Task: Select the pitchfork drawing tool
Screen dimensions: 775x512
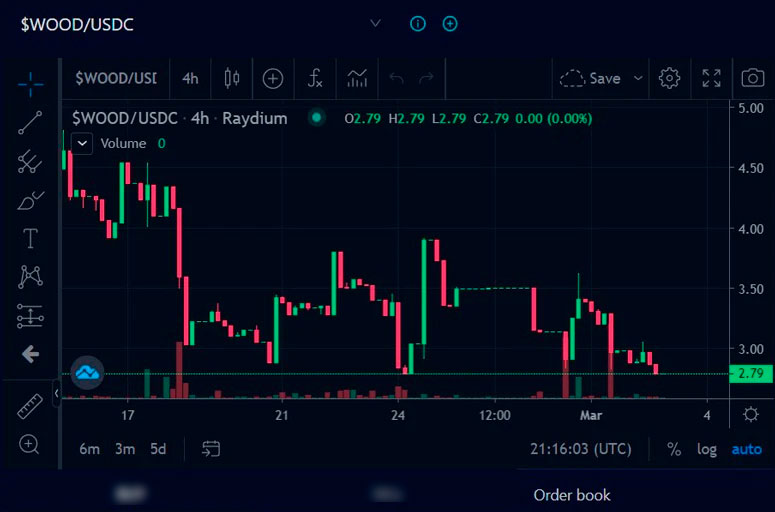Action: click(30, 161)
